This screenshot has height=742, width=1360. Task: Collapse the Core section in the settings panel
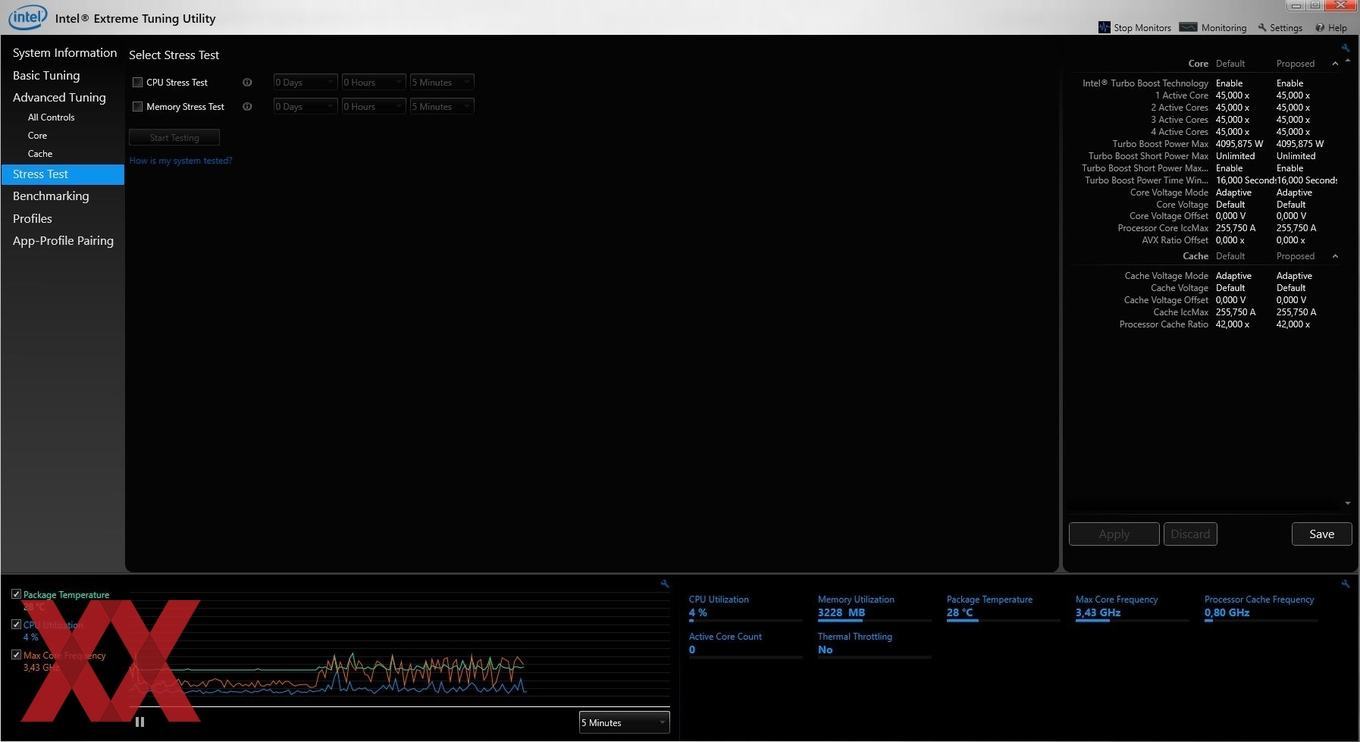(1335, 63)
